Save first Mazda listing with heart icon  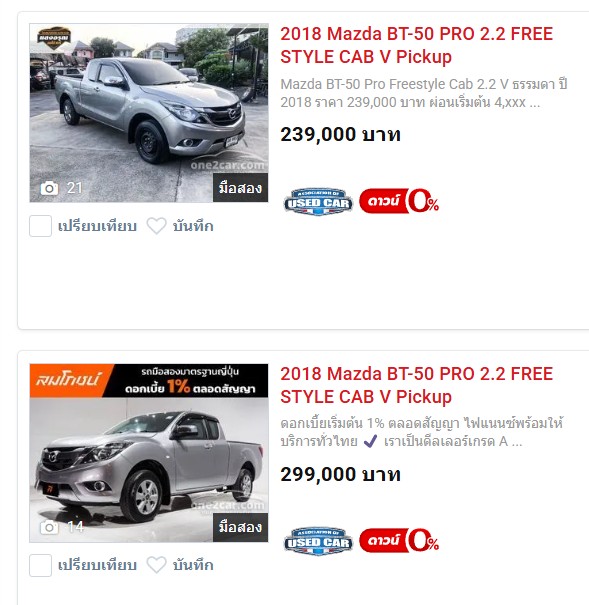pos(156,226)
